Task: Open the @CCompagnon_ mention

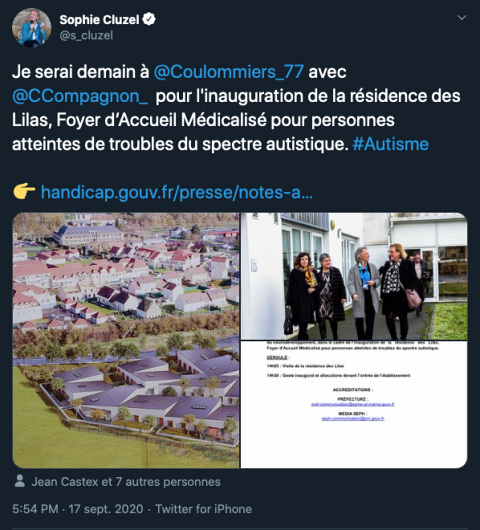Action: pyautogui.click(x=80, y=96)
